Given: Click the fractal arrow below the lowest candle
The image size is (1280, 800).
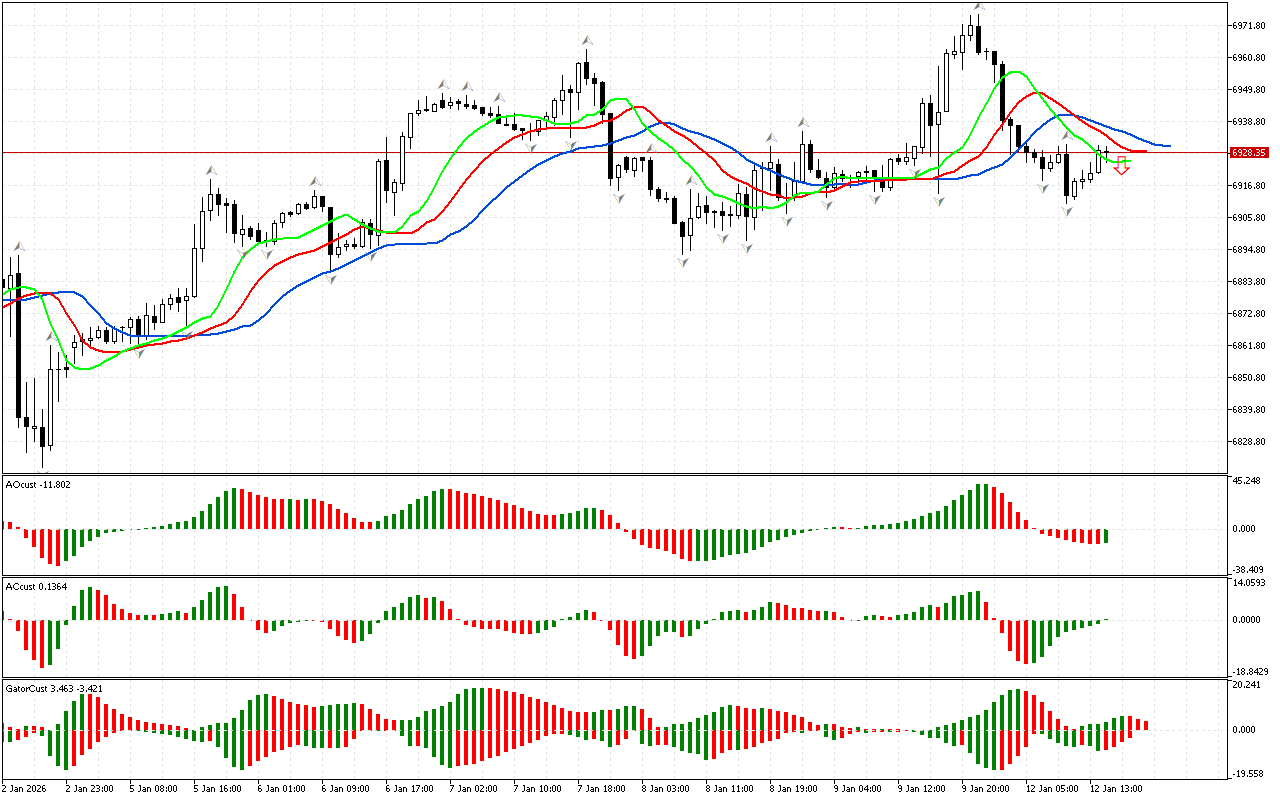Looking at the screenshot, I should 42,466.
